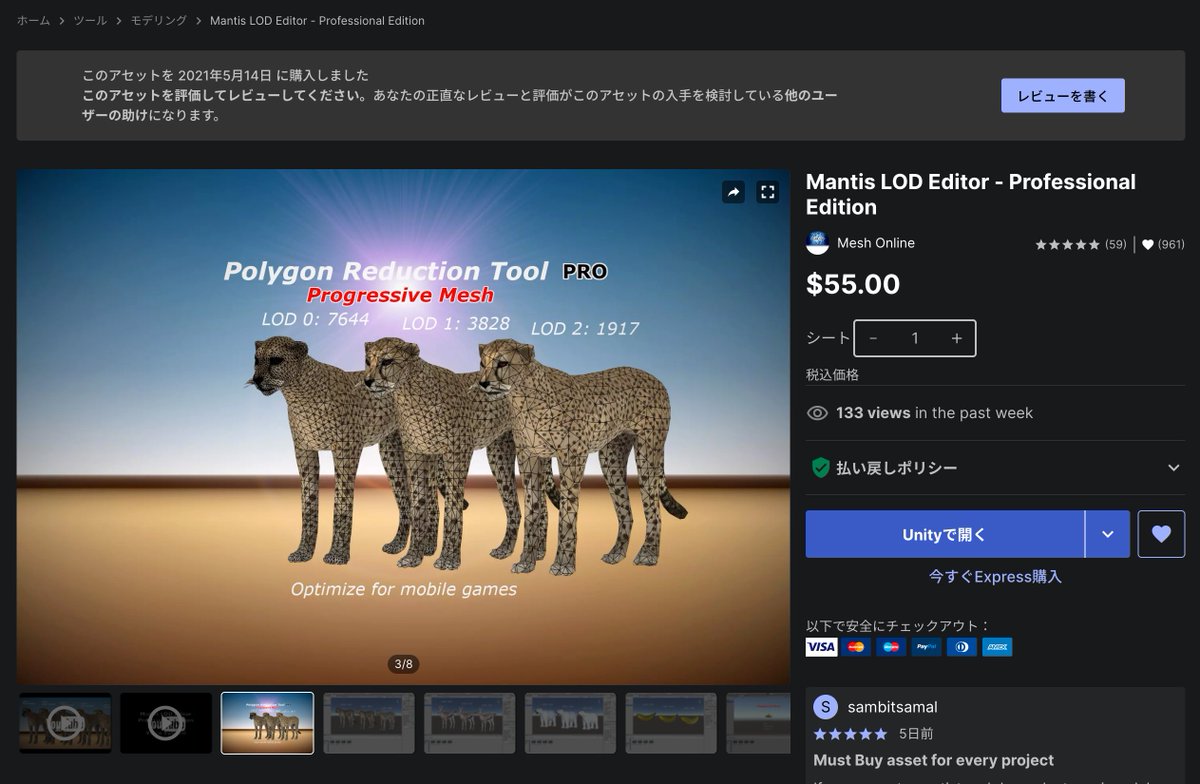The width and height of the screenshot is (1200, 784).
Task: Go to ツール breadcrumb
Action: coord(90,21)
